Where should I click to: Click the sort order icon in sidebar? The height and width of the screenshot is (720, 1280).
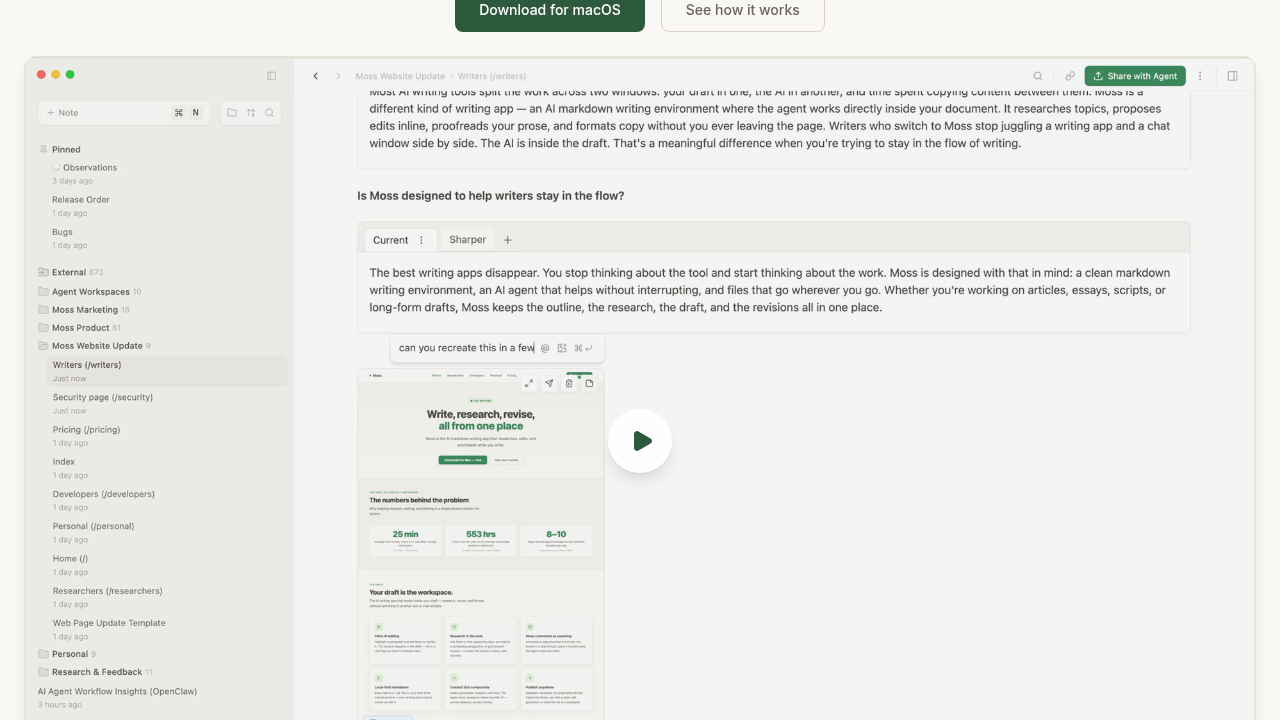pos(251,113)
